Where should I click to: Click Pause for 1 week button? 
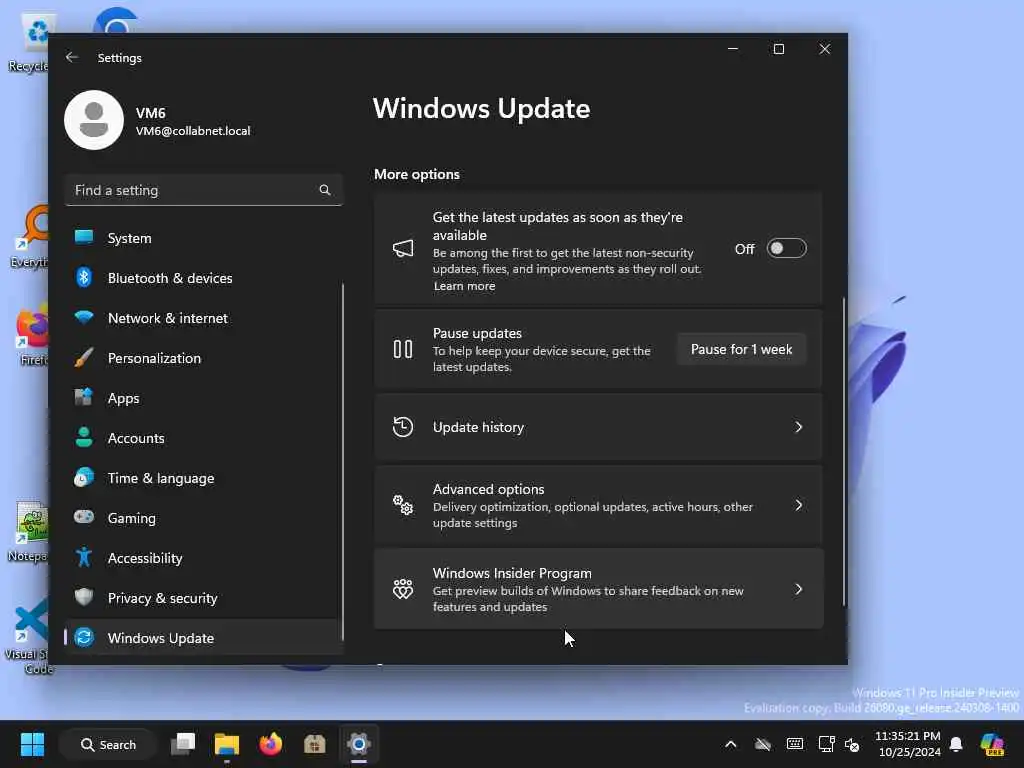741,349
